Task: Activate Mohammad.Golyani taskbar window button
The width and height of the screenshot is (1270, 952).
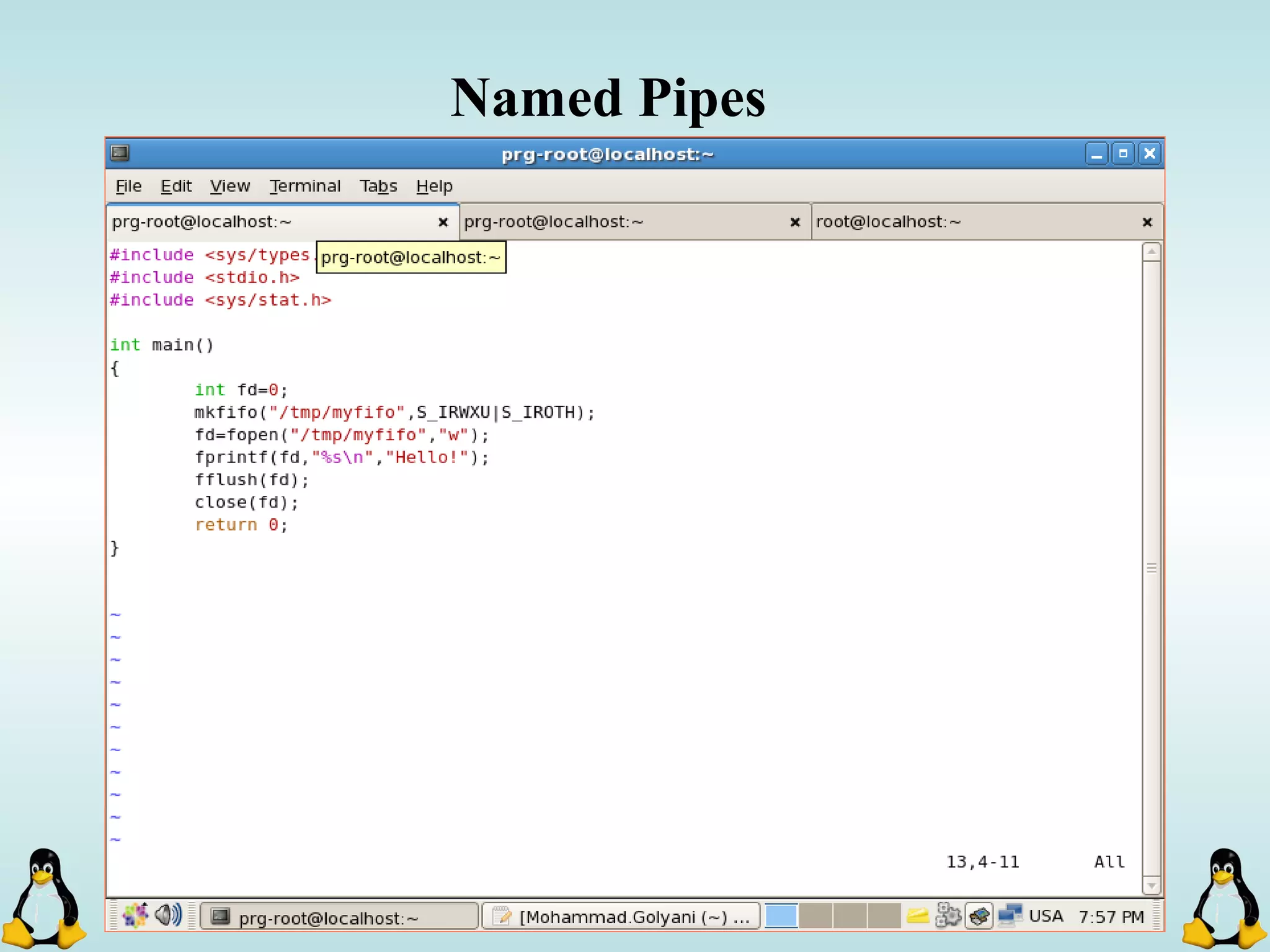Action: [x=621, y=916]
